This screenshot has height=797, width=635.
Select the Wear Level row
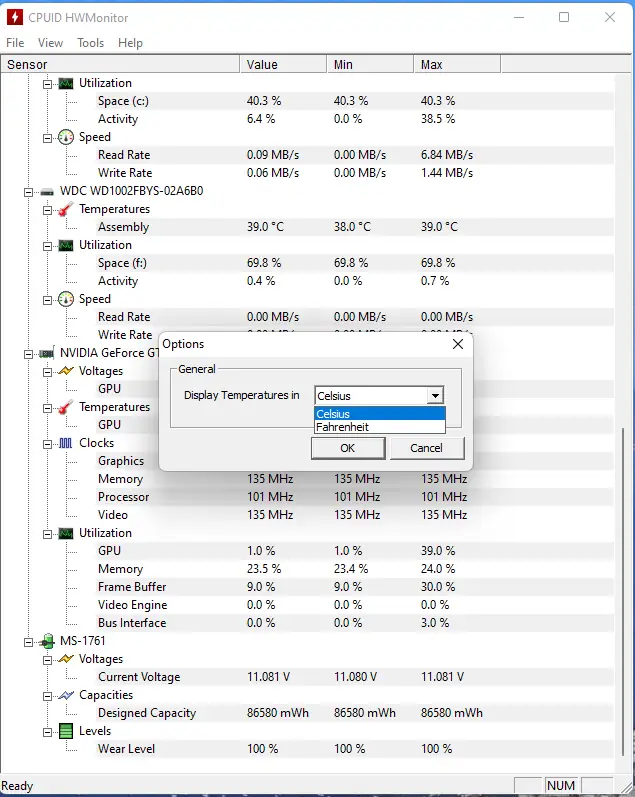[x=354, y=749]
